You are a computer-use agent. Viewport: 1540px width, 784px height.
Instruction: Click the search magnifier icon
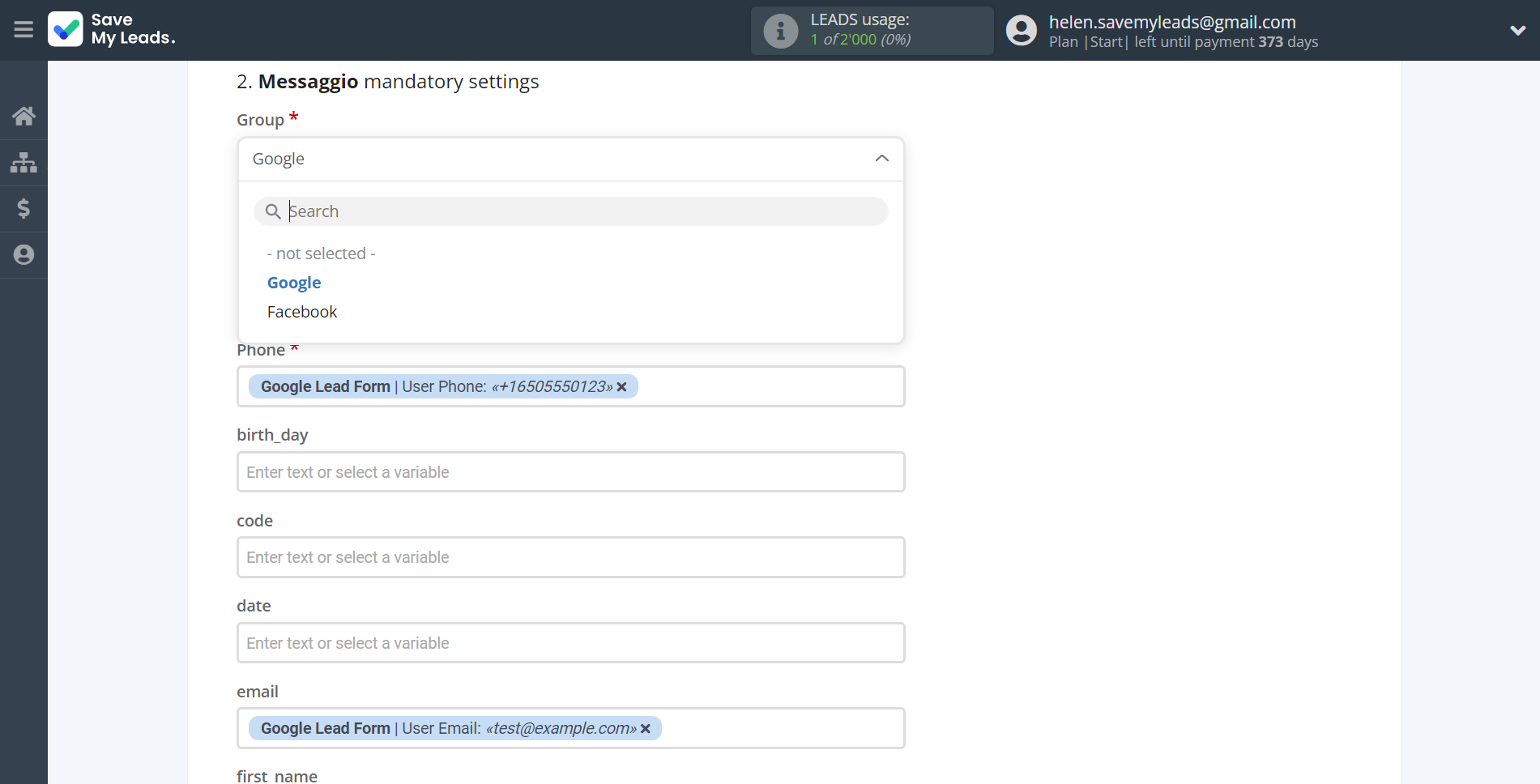(273, 211)
